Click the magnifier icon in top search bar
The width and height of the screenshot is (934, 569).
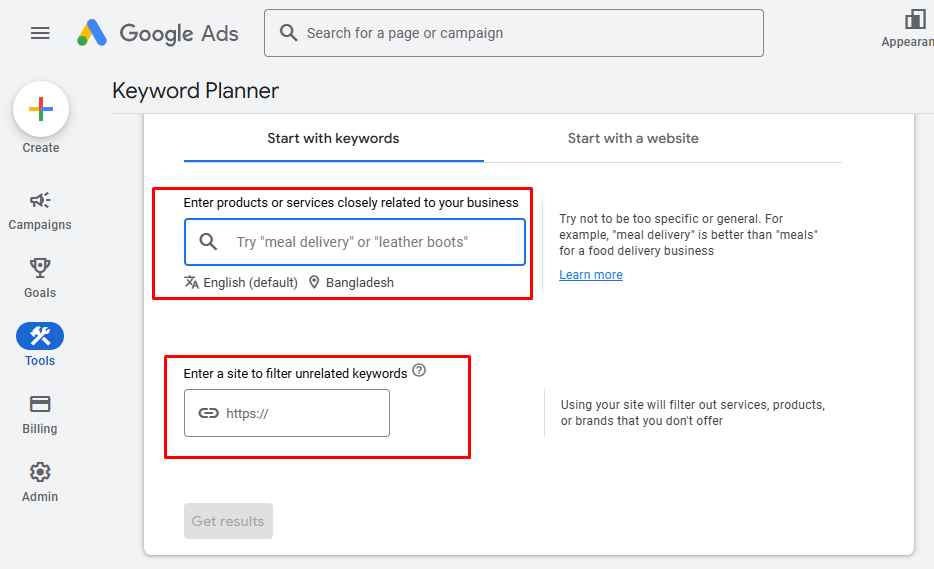click(x=289, y=33)
